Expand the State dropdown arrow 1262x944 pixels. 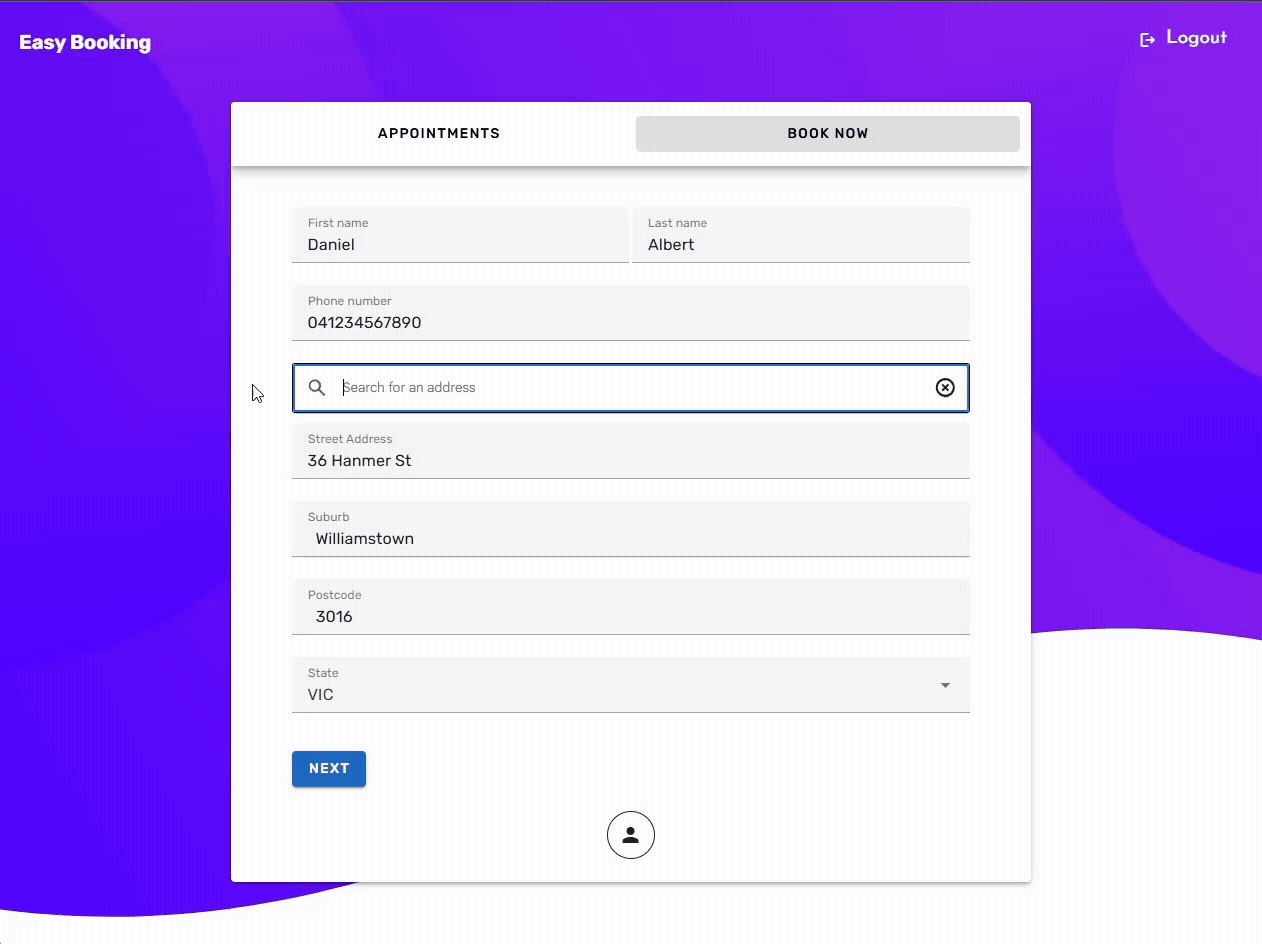pos(945,685)
